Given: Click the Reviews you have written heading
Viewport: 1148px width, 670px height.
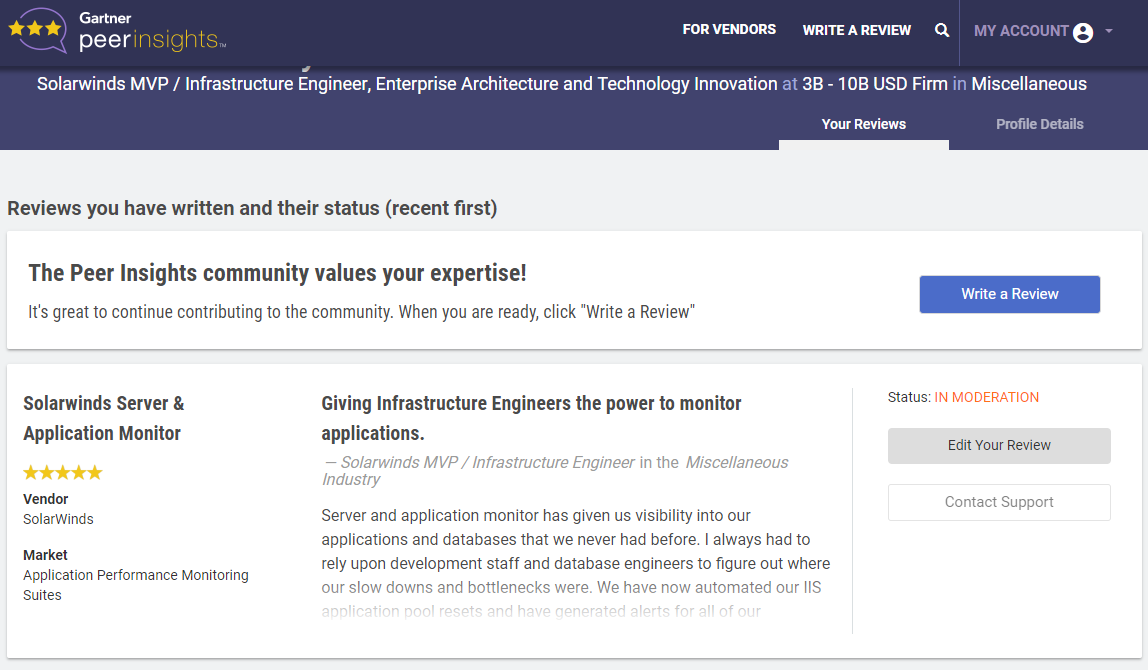Looking at the screenshot, I should 252,208.
